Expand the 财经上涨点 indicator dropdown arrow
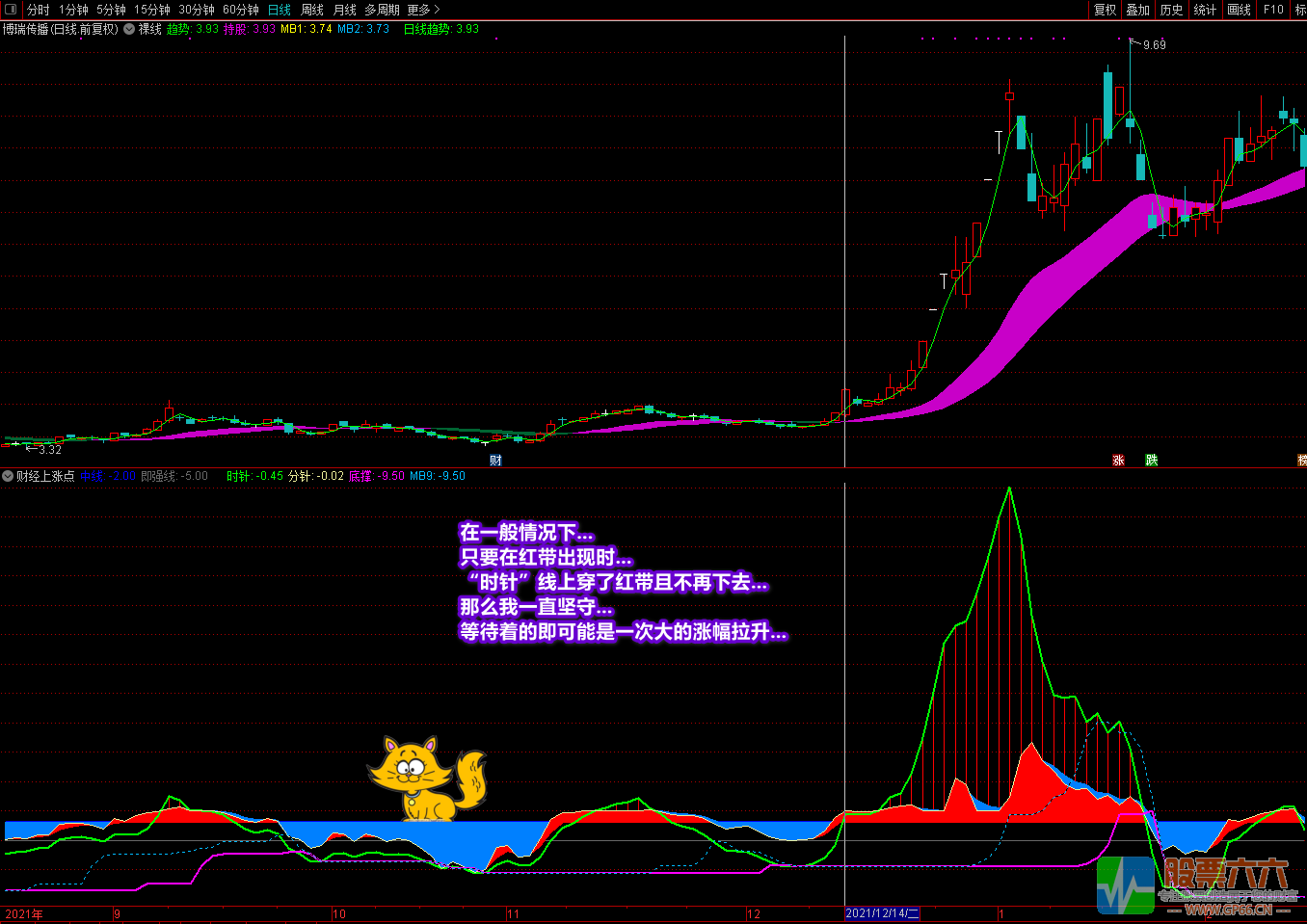This screenshot has height=924, width=1307. (8, 476)
